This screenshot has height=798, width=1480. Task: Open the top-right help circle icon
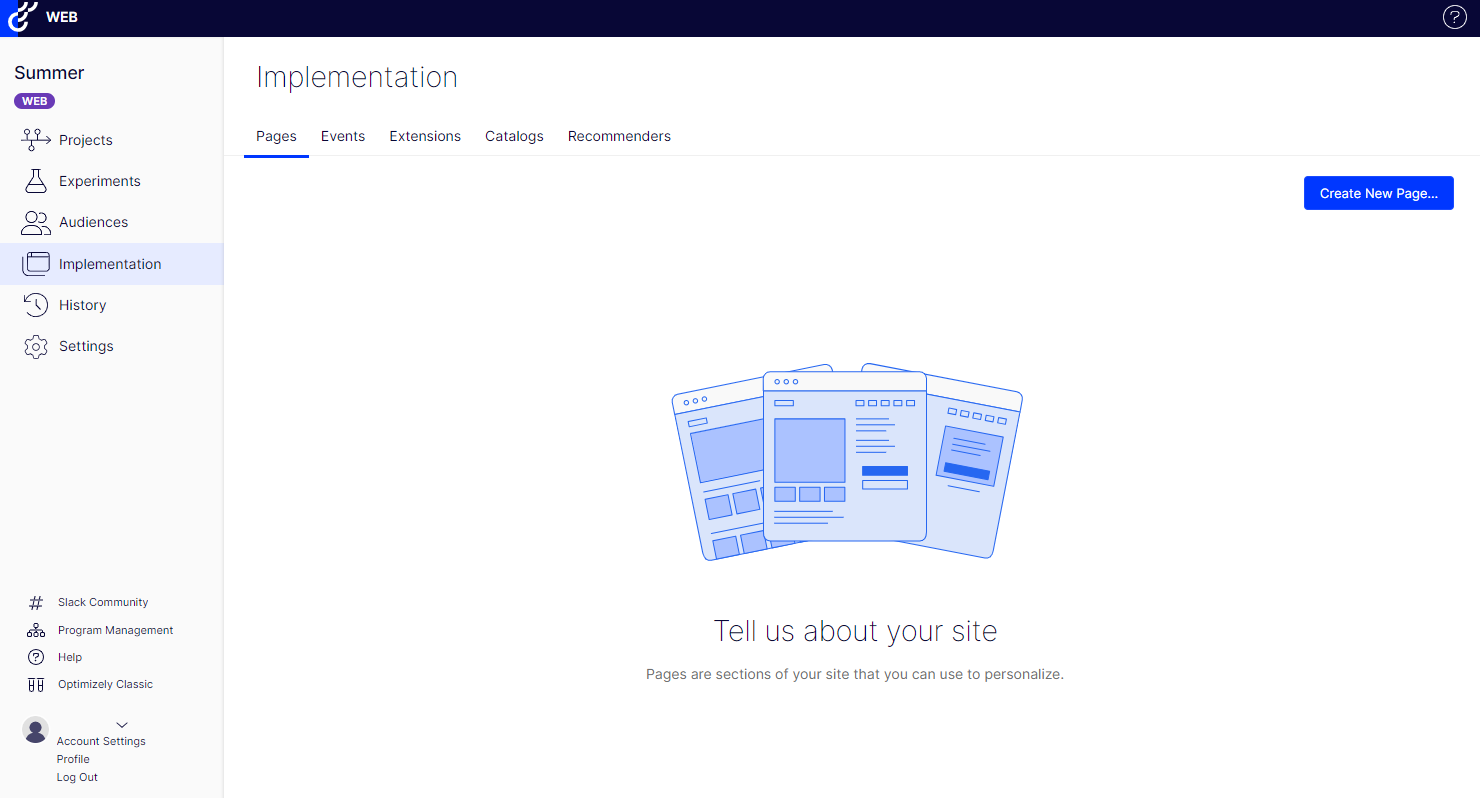point(1454,17)
